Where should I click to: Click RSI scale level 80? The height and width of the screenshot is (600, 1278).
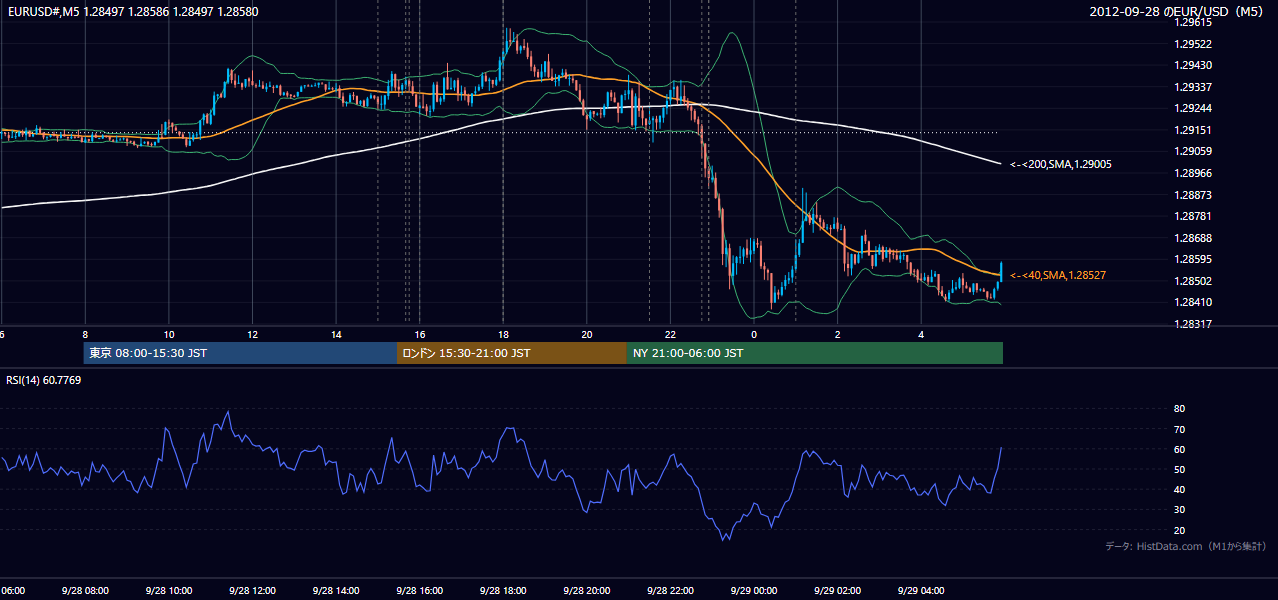(x=1179, y=409)
